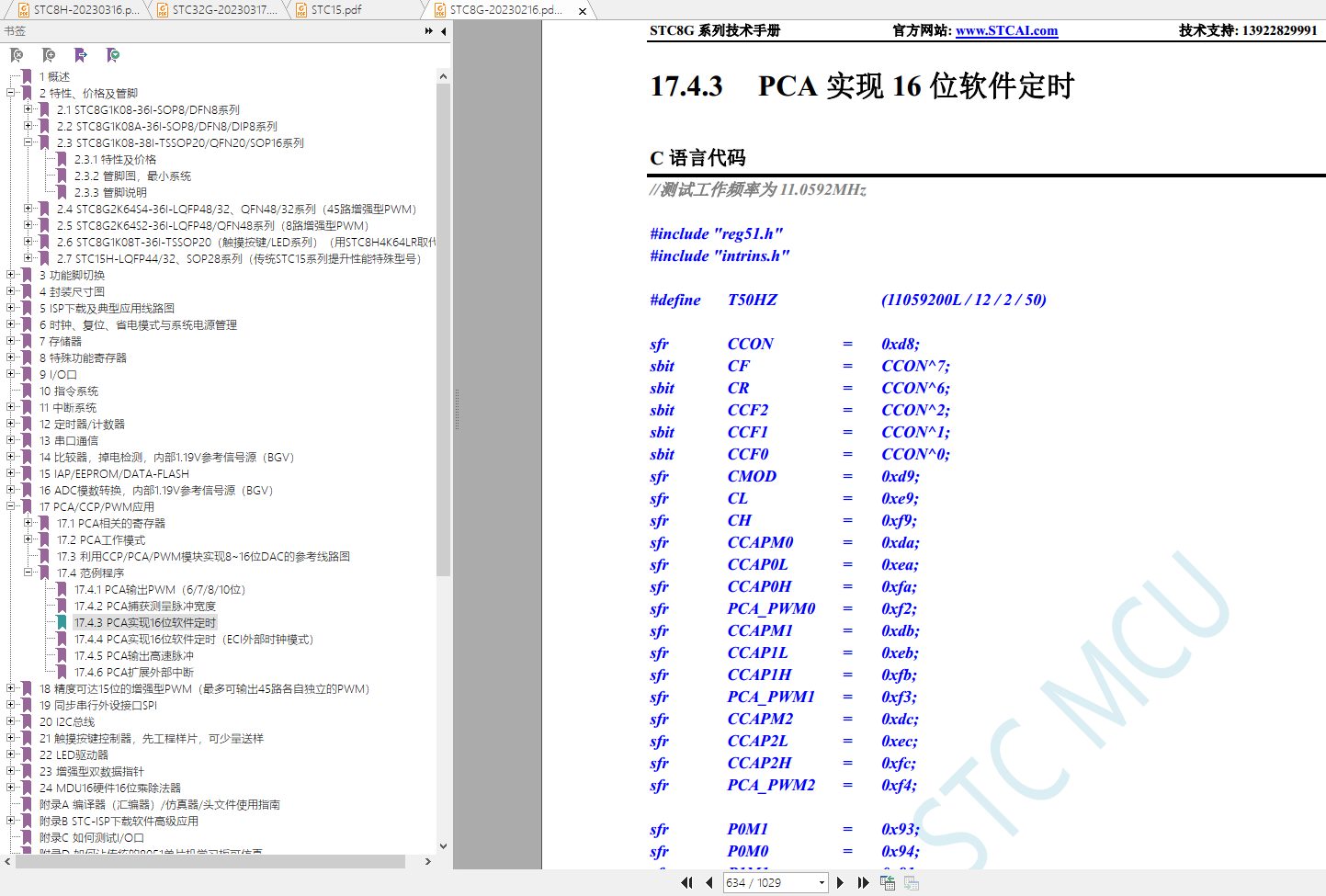Go to the first page with the rewind icon
Screen dimensions: 1326x896
click(x=686, y=882)
